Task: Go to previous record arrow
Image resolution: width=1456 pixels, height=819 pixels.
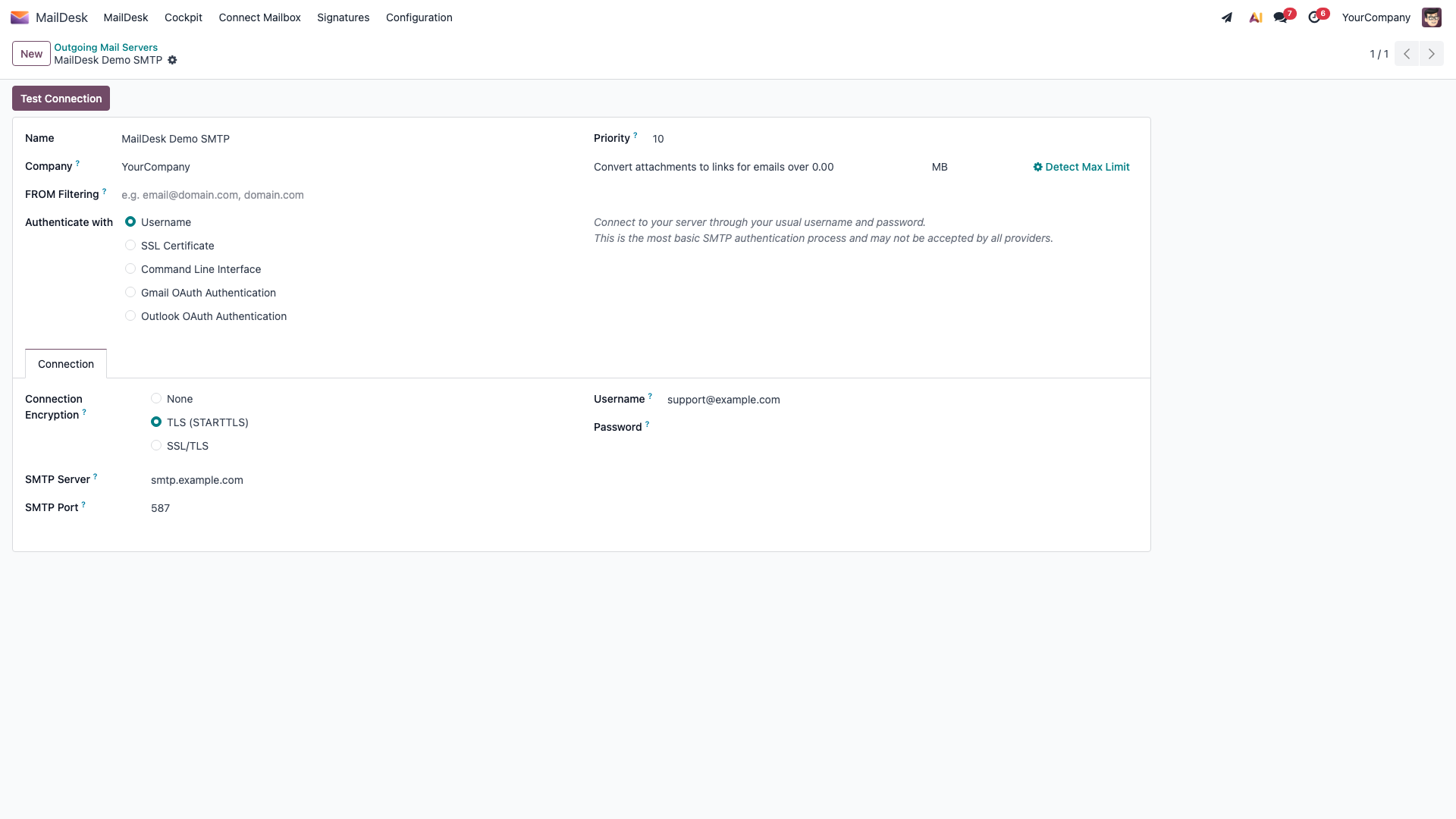Action: pyautogui.click(x=1407, y=54)
